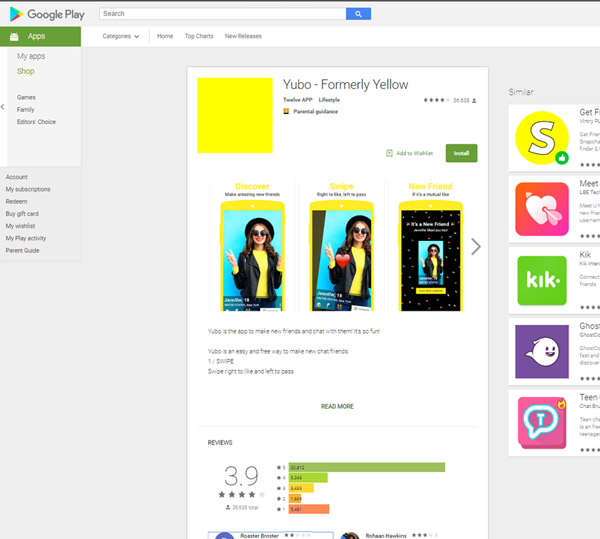Image resolution: width=600 pixels, height=539 pixels.
Task: Click Roaster Broster reviewer avatar
Action: click(x=224, y=536)
